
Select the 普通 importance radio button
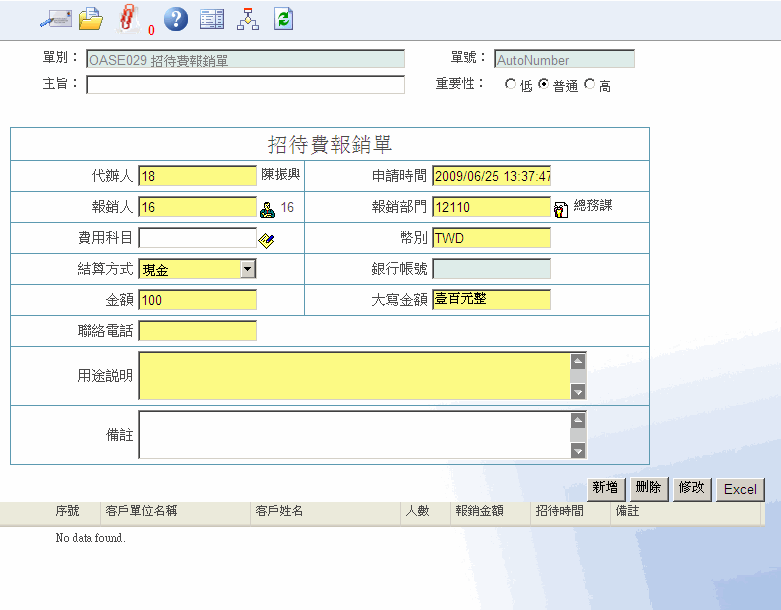[x=544, y=86]
